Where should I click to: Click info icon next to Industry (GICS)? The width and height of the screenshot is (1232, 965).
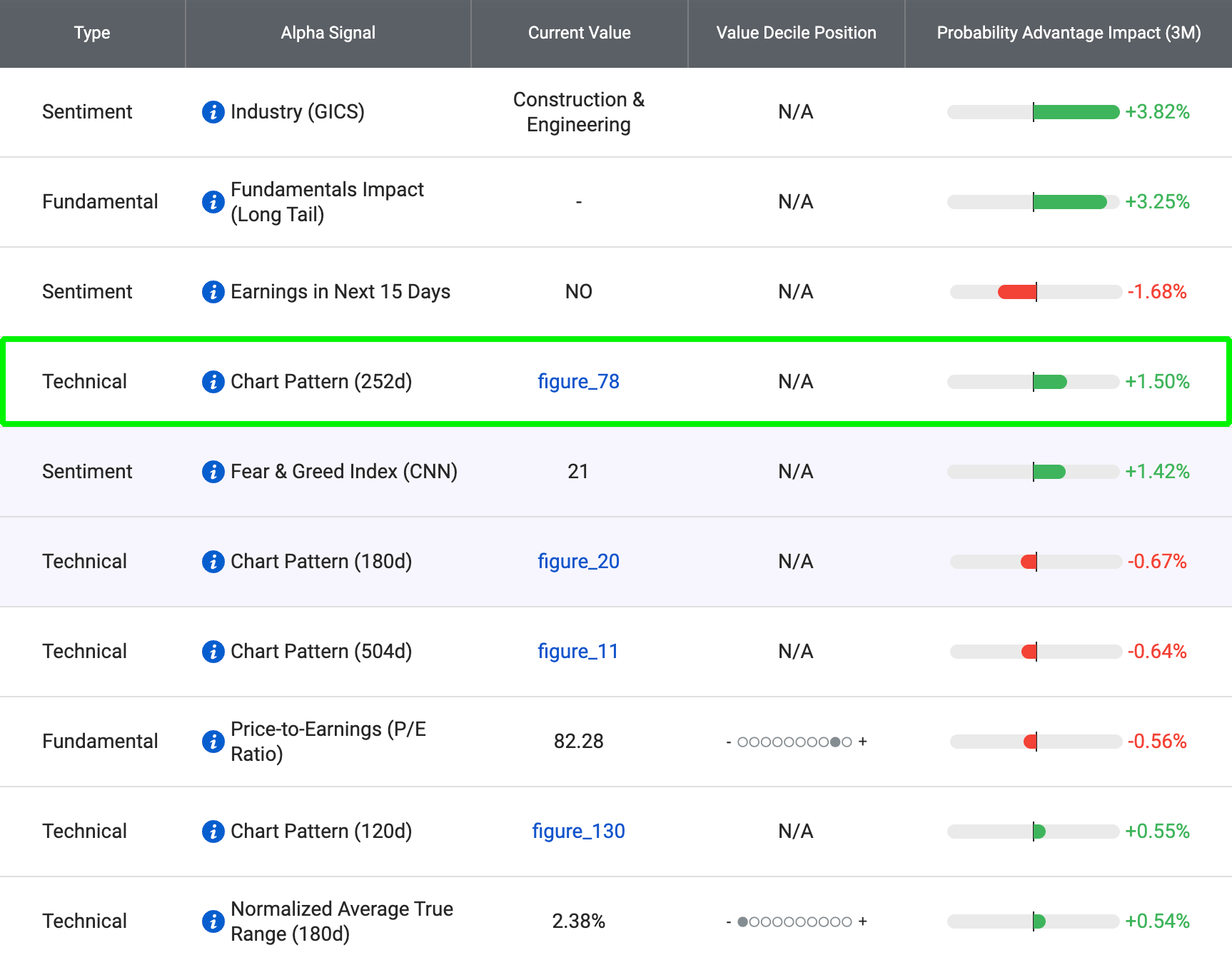[x=213, y=112]
